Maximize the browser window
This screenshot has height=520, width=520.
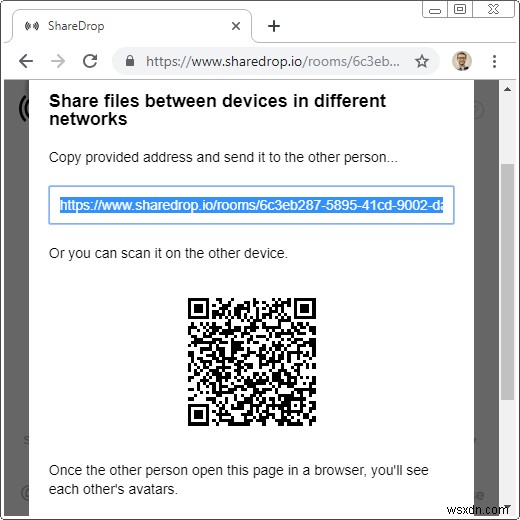tap(460, 9)
